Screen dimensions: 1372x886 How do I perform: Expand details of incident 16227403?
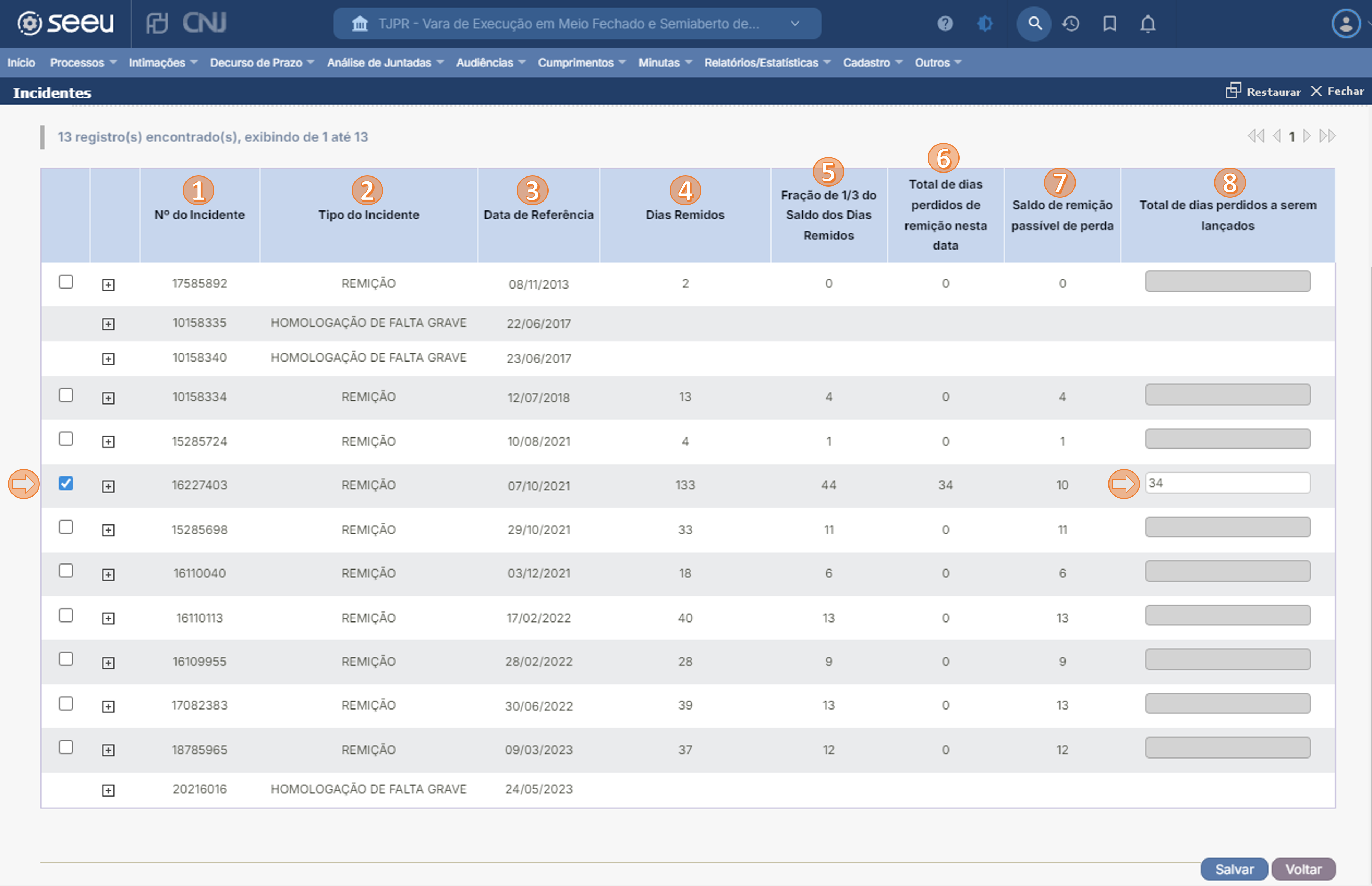[x=108, y=486]
